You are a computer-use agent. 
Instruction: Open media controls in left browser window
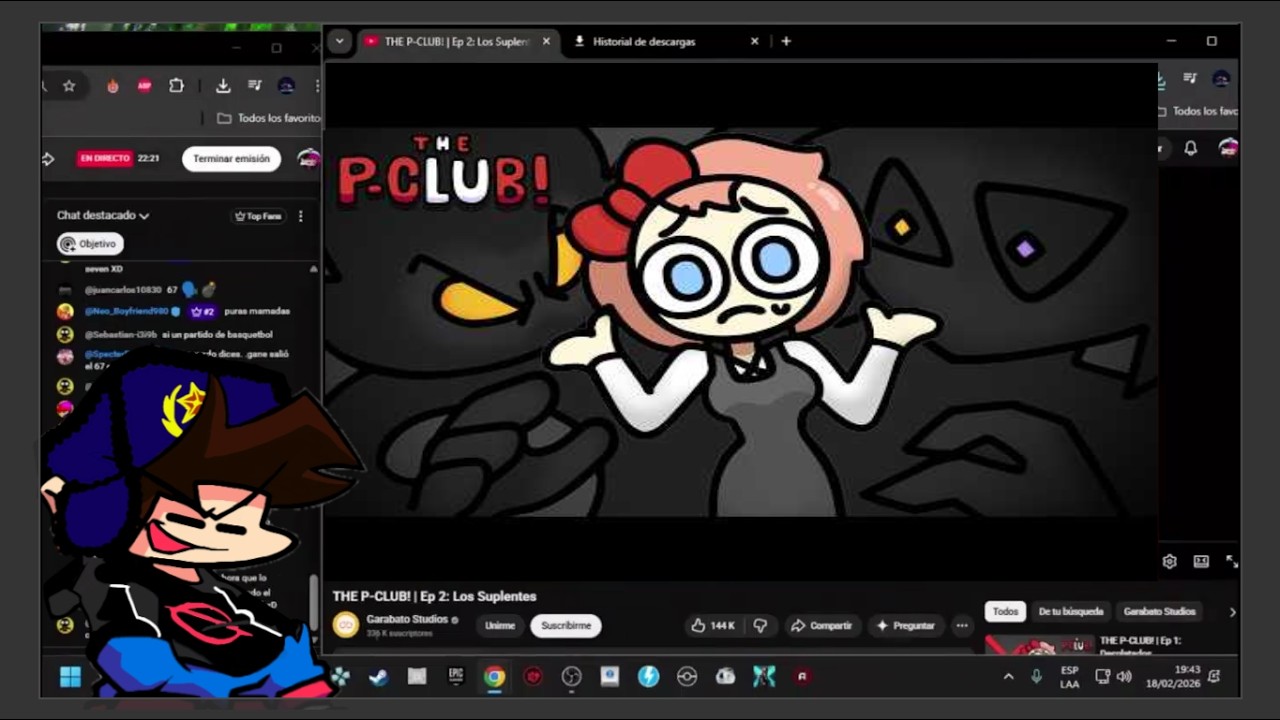(x=255, y=86)
